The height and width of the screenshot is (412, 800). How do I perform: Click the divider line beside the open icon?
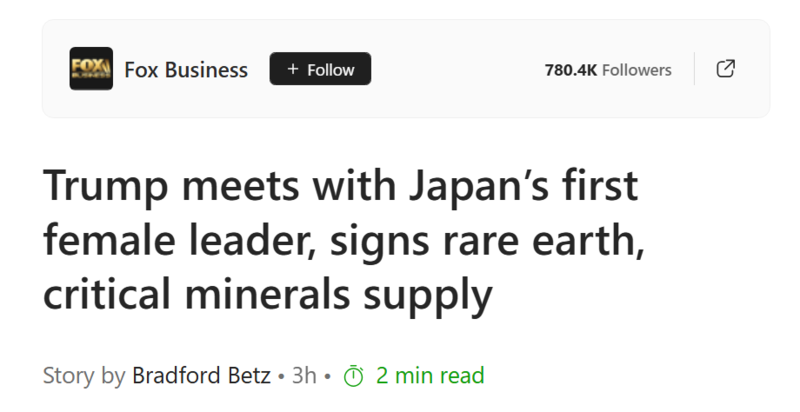694,69
